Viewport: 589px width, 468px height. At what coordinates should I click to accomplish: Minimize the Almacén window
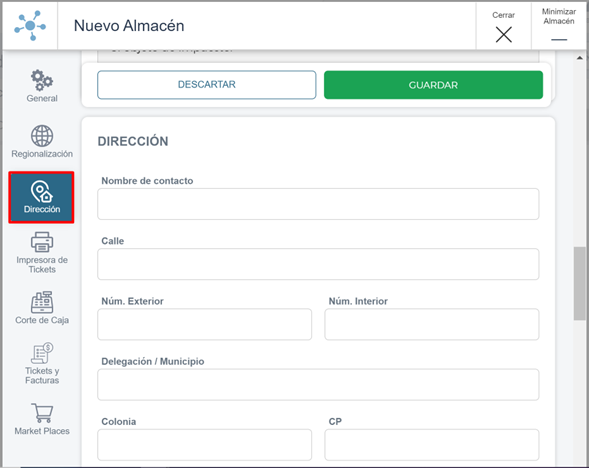click(559, 27)
